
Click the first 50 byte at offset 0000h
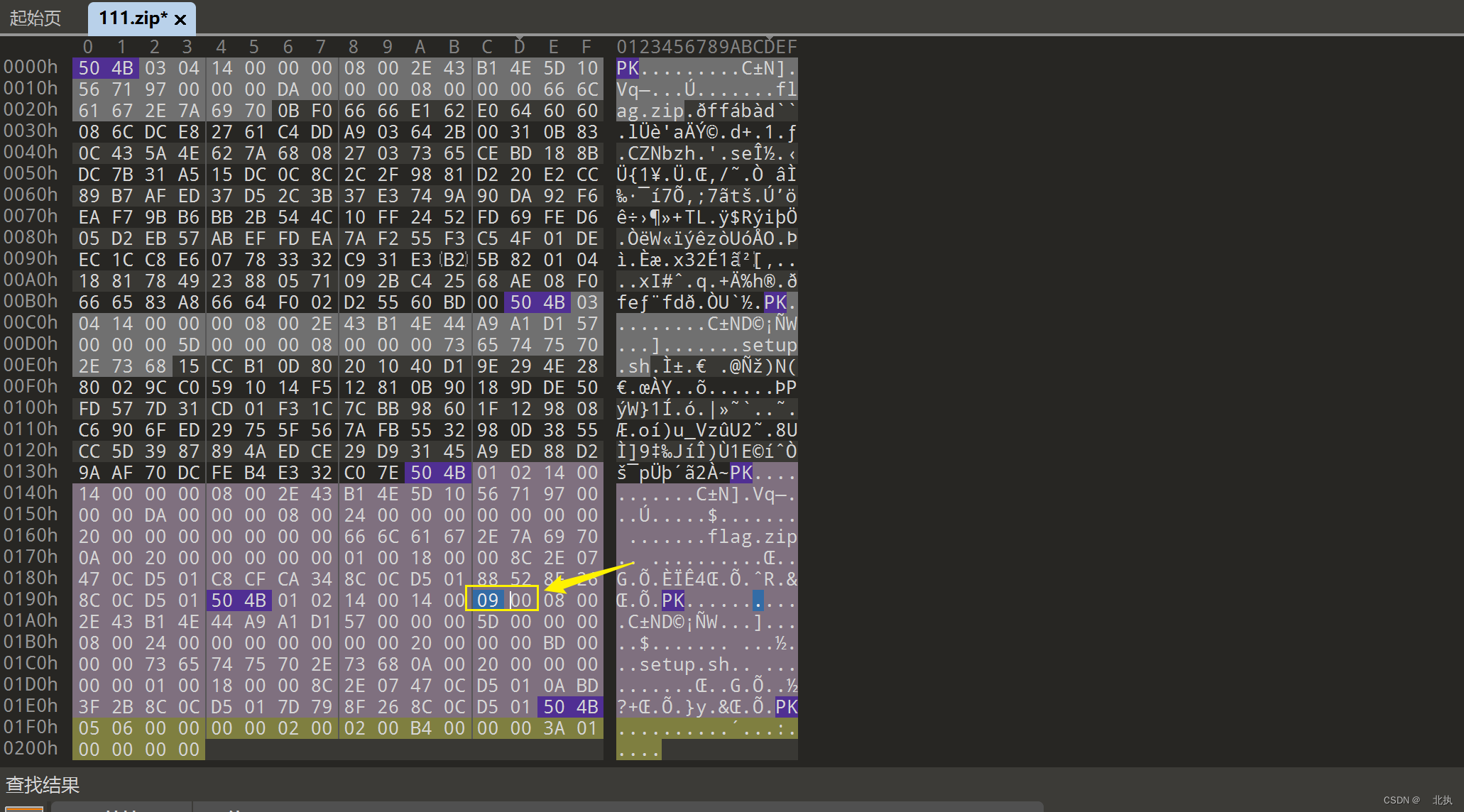tap(89, 68)
